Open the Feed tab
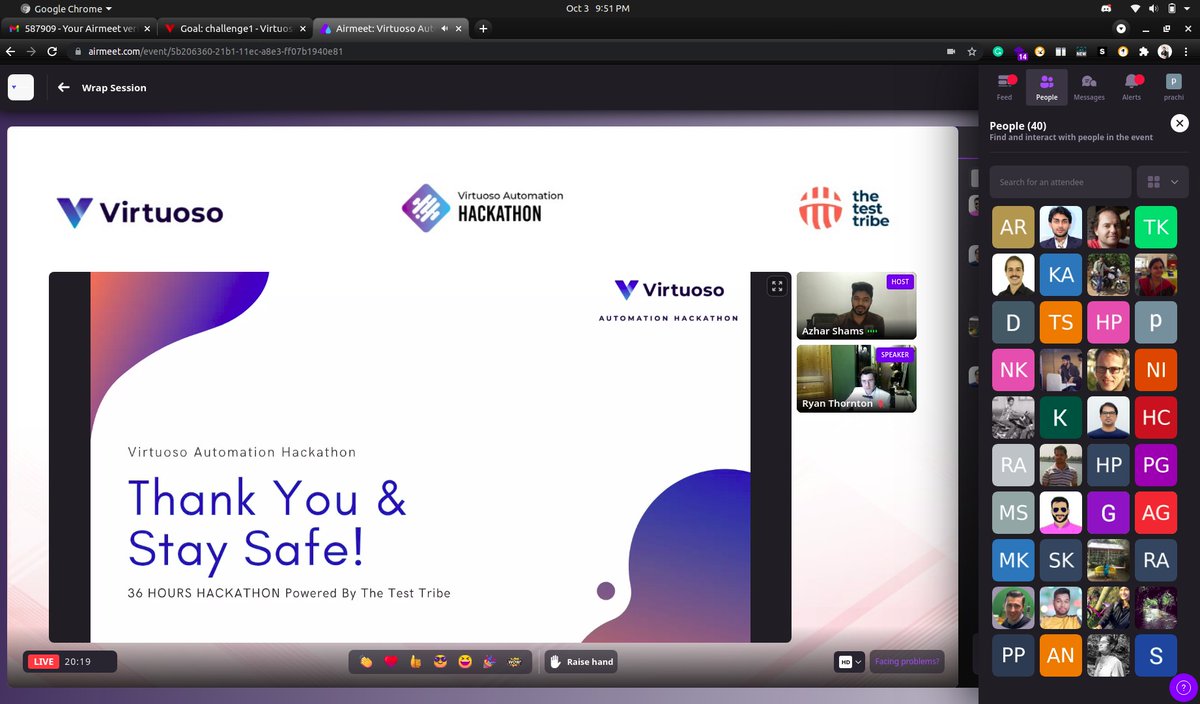 (1004, 87)
